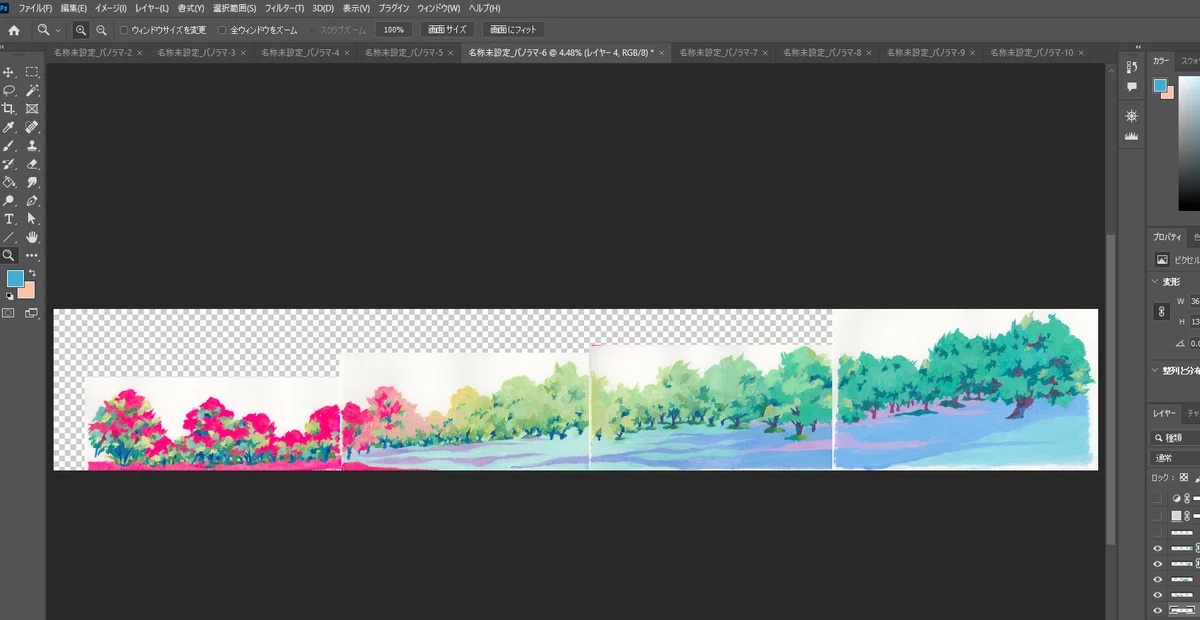Open the History panel icon

pyautogui.click(x=1131, y=67)
